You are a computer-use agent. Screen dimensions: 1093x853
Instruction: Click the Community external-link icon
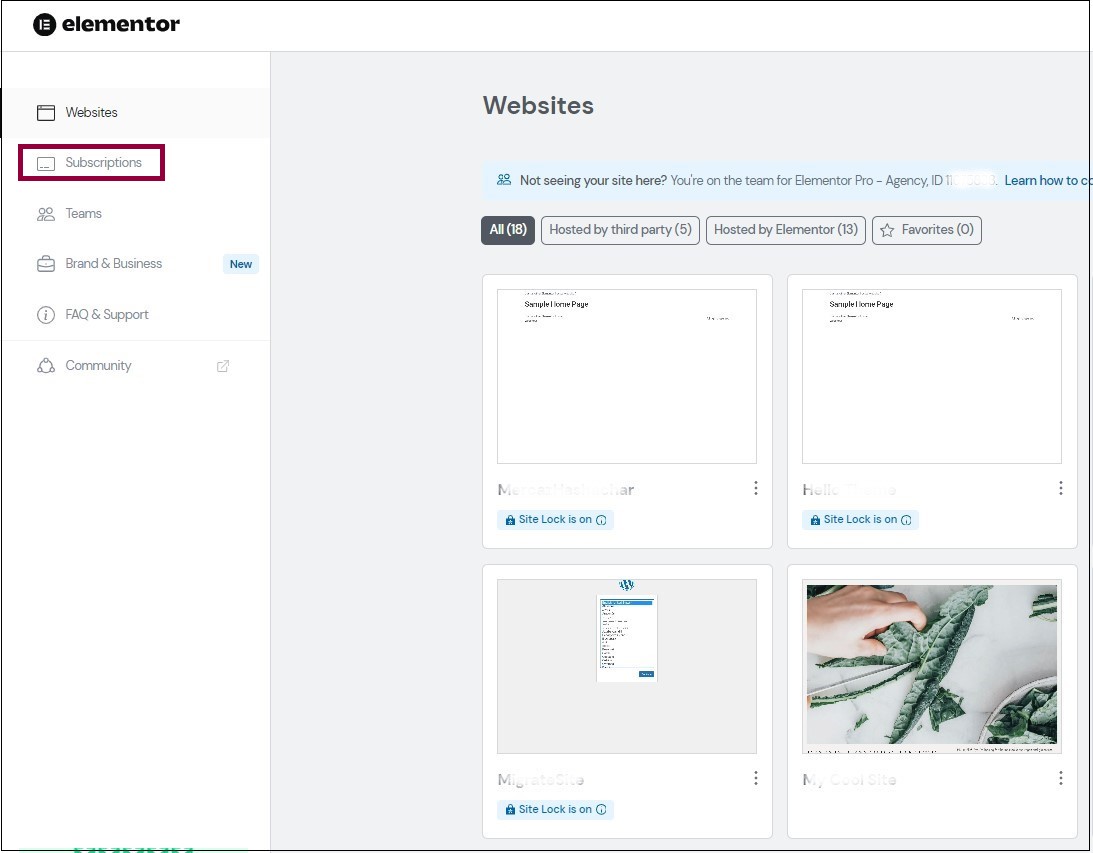(x=222, y=365)
